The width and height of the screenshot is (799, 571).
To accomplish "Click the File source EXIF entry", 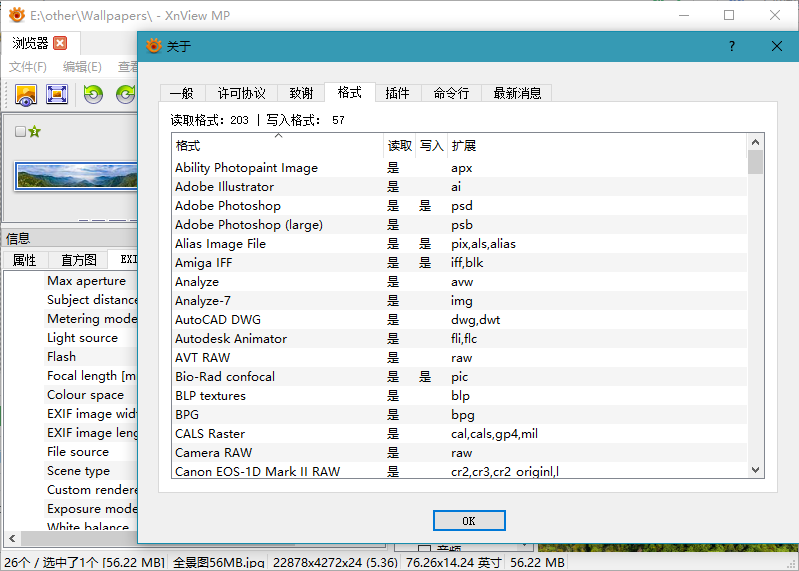I will 77,452.
